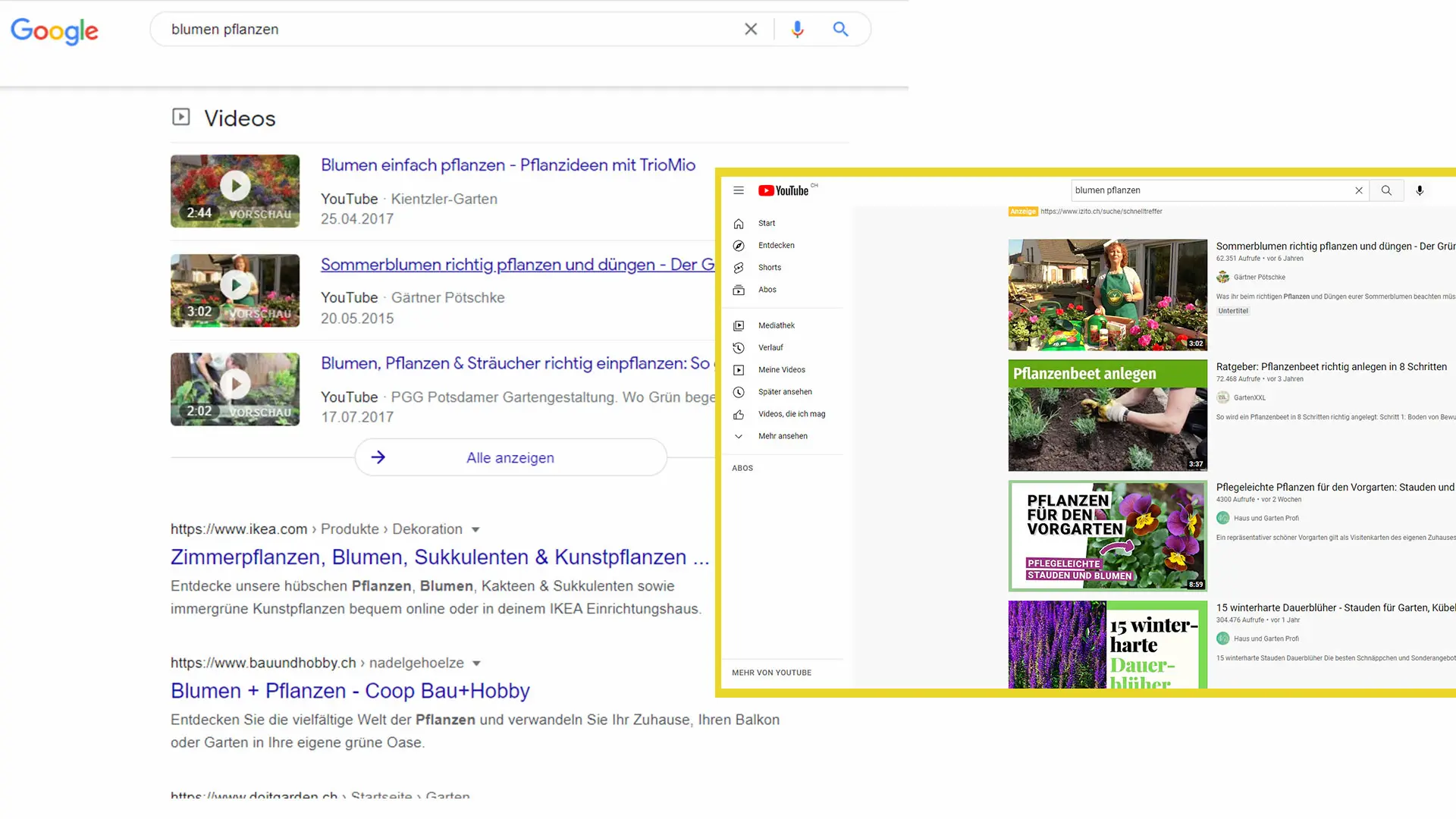Open IKEA Zimmerpflanzen, Blumen result
Image resolution: width=1456 pixels, height=819 pixels.
click(440, 557)
